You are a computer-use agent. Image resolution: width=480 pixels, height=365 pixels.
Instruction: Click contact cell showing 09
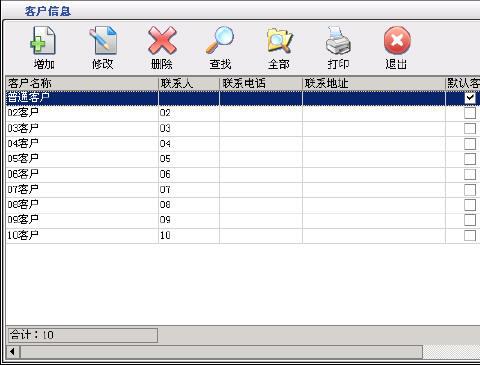pos(189,221)
